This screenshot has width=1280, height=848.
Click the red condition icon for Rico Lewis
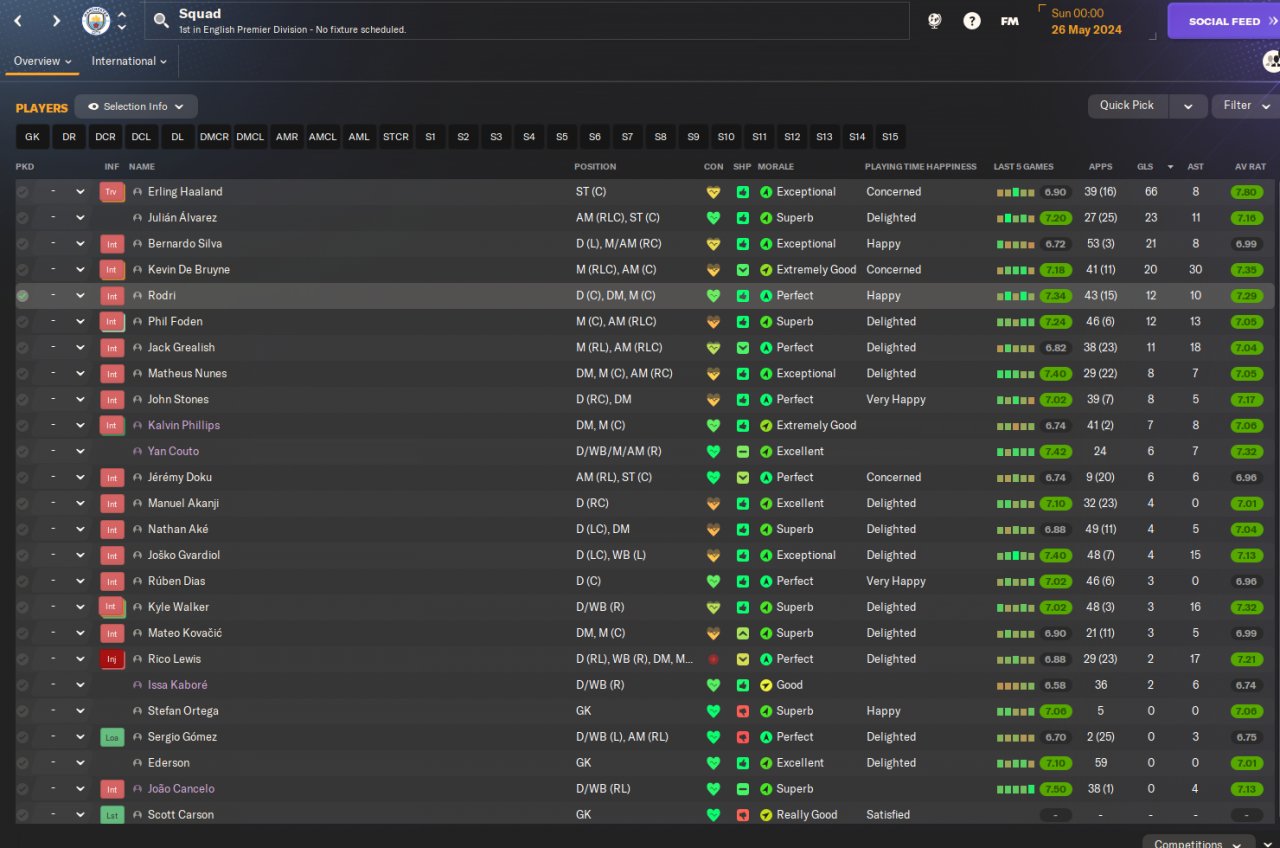click(x=713, y=660)
